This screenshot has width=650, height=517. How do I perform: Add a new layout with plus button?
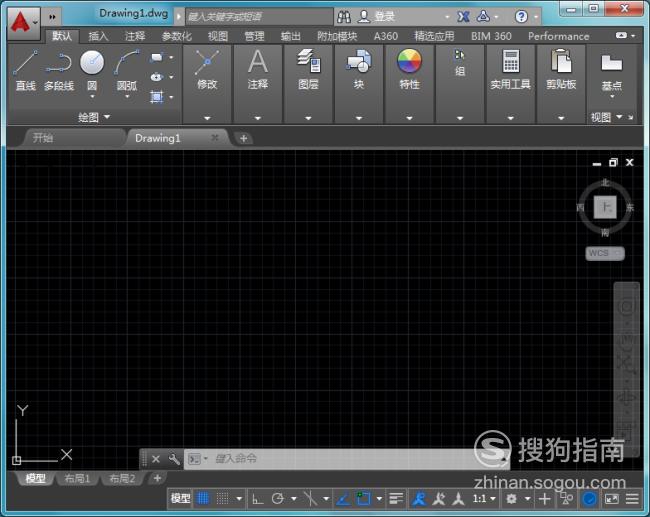coord(157,478)
